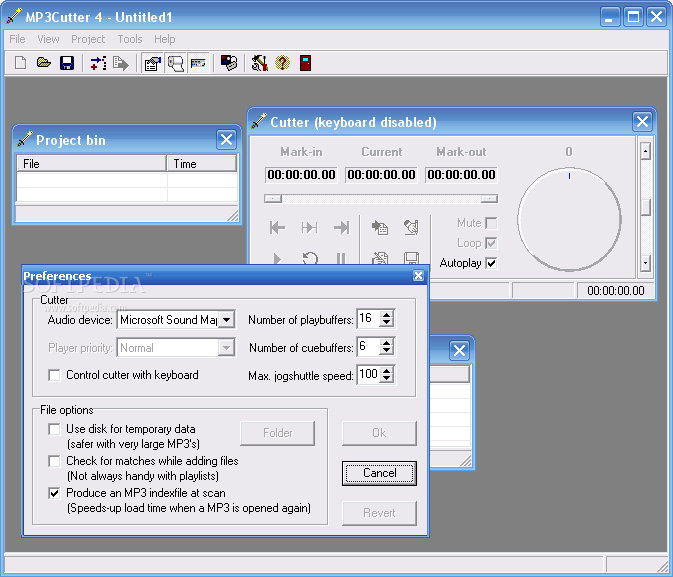Image resolution: width=673 pixels, height=577 pixels.
Task: Click the Folder button in File options
Action: point(277,433)
